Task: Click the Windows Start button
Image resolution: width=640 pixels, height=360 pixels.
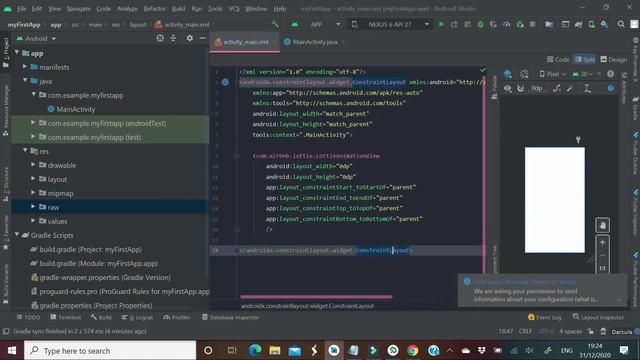Action: 12,350
